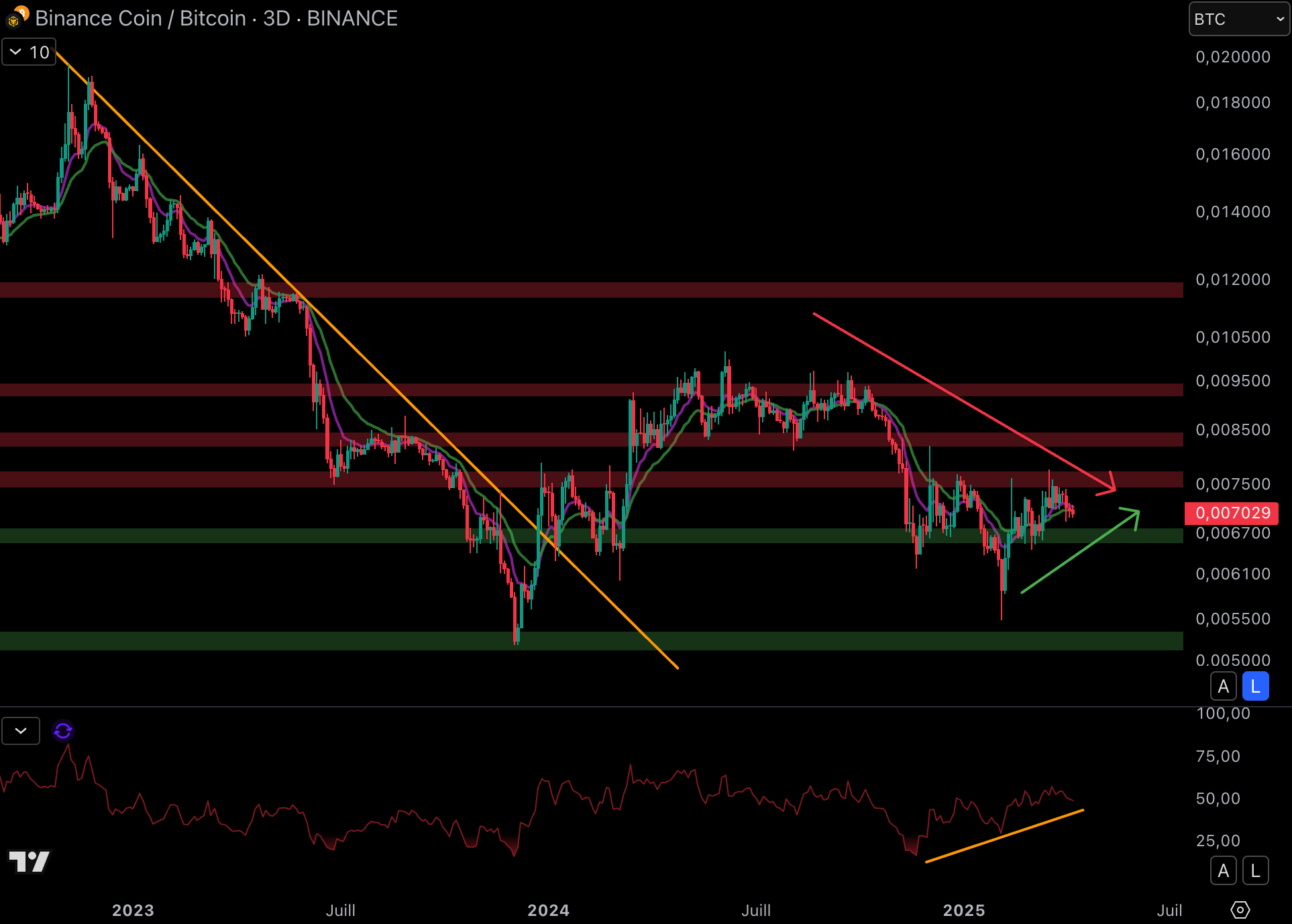Click the TradingView logo

29,861
